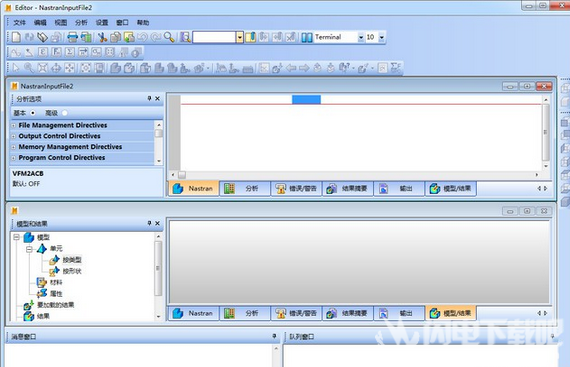Click the tag icon in top toolbar
The height and width of the screenshot is (367, 570).
pos(43,37)
